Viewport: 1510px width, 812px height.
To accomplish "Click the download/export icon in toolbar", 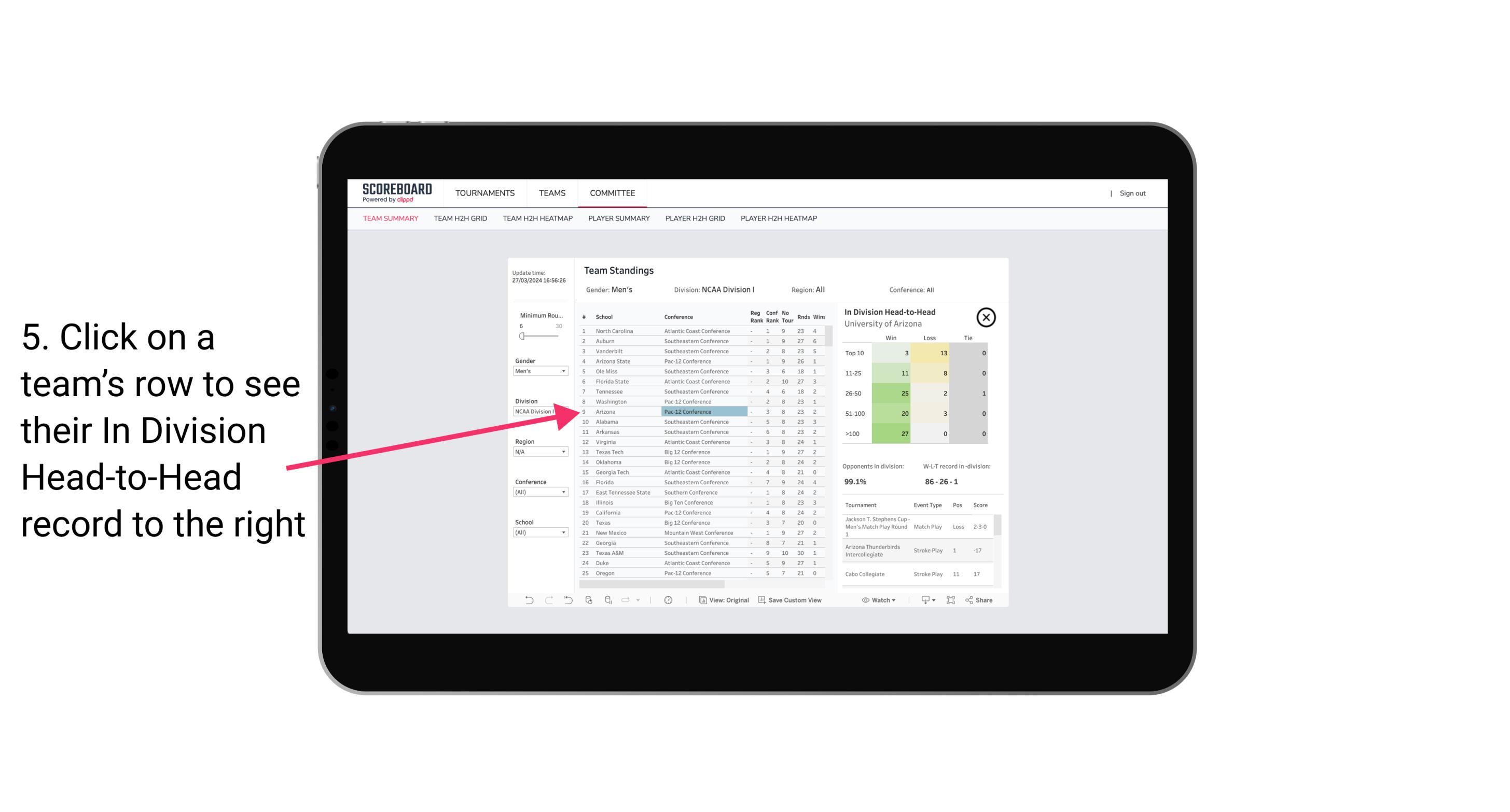I will [925, 600].
